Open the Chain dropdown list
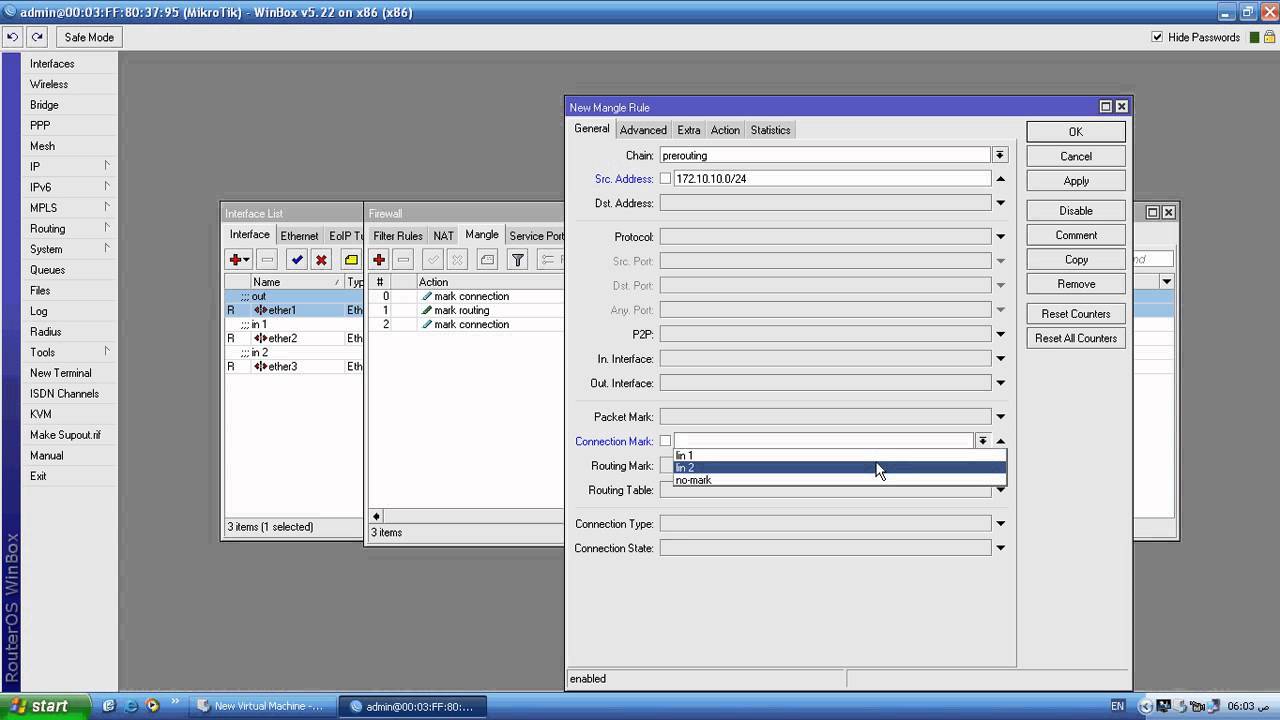The image size is (1280, 720). click(x=999, y=155)
